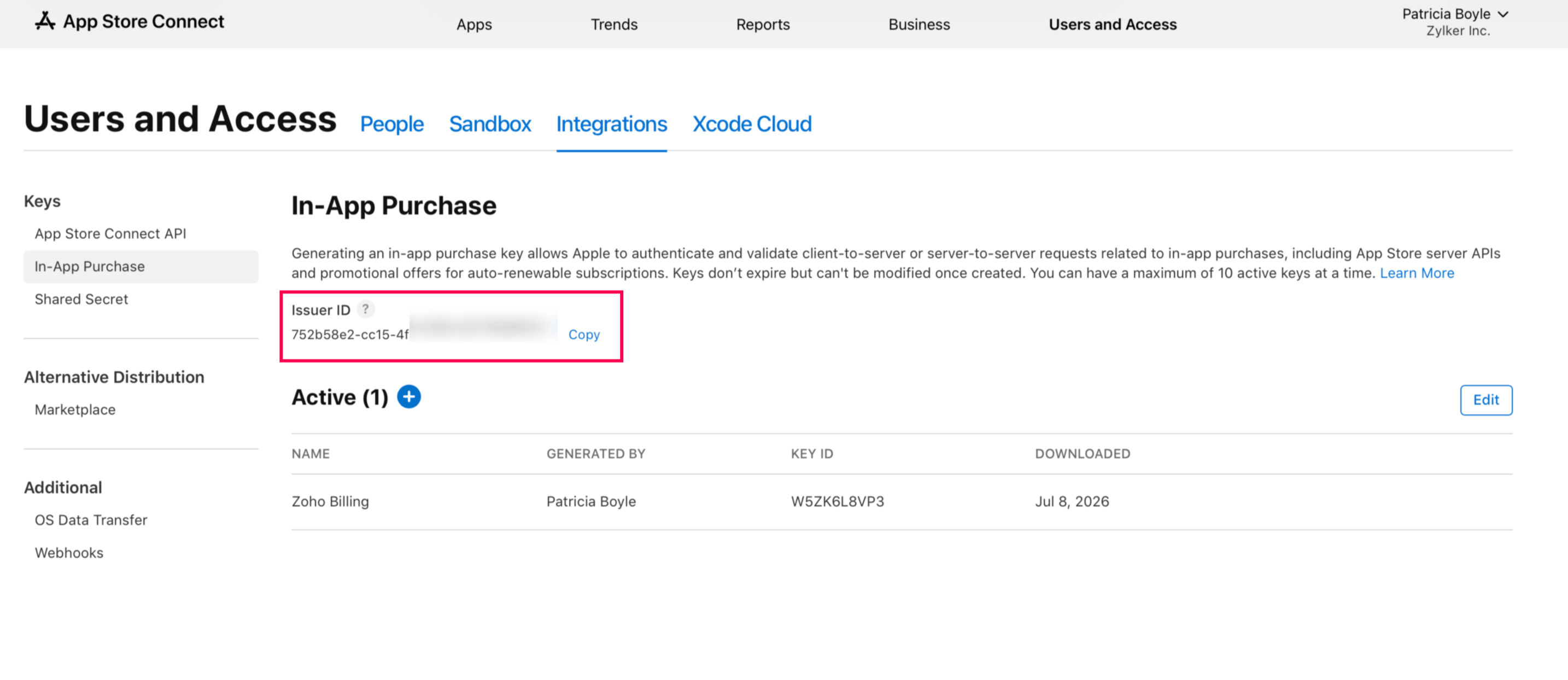Click the Issuer ID value 752b58e2-cc15-4f
This screenshot has width=1568, height=680.
coord(349,335)
